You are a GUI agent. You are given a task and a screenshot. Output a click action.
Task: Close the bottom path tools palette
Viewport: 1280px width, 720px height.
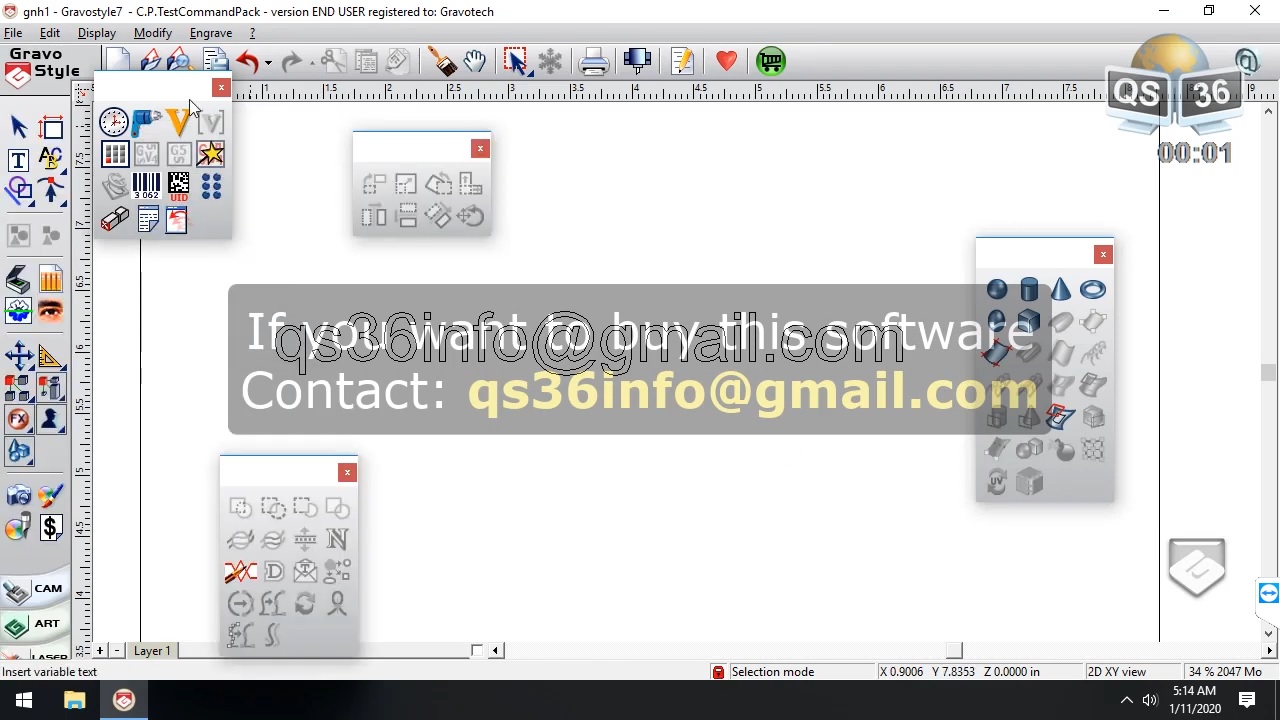click(x=347, y=472)
